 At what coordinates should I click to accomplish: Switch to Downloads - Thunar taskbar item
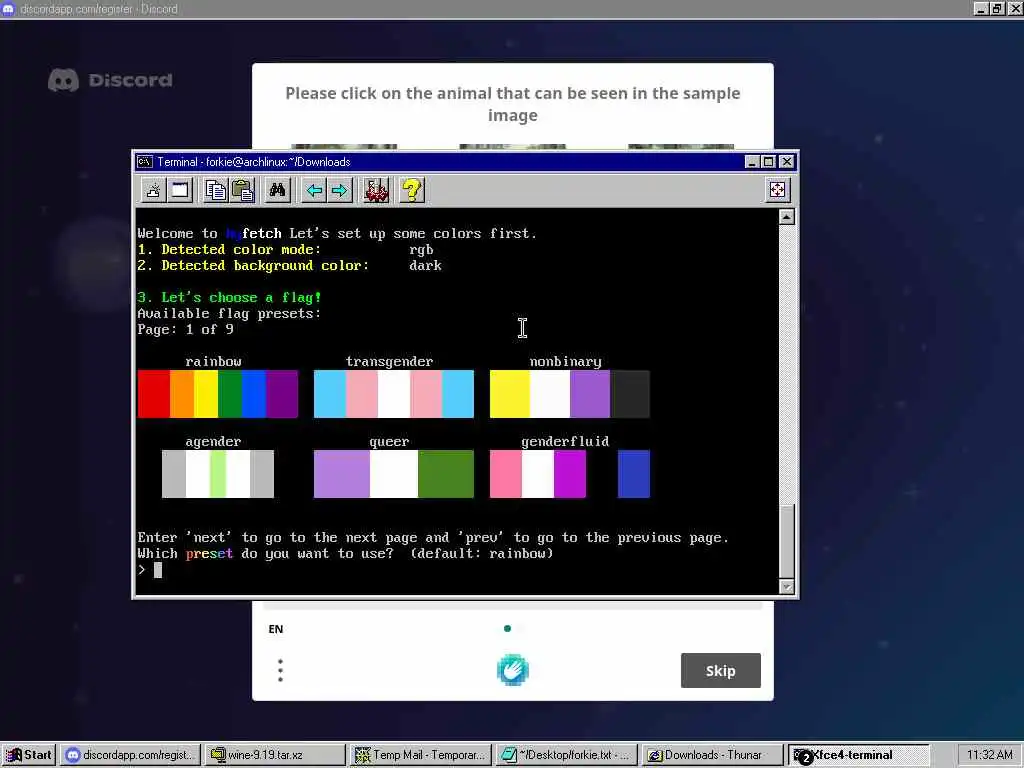711,755
